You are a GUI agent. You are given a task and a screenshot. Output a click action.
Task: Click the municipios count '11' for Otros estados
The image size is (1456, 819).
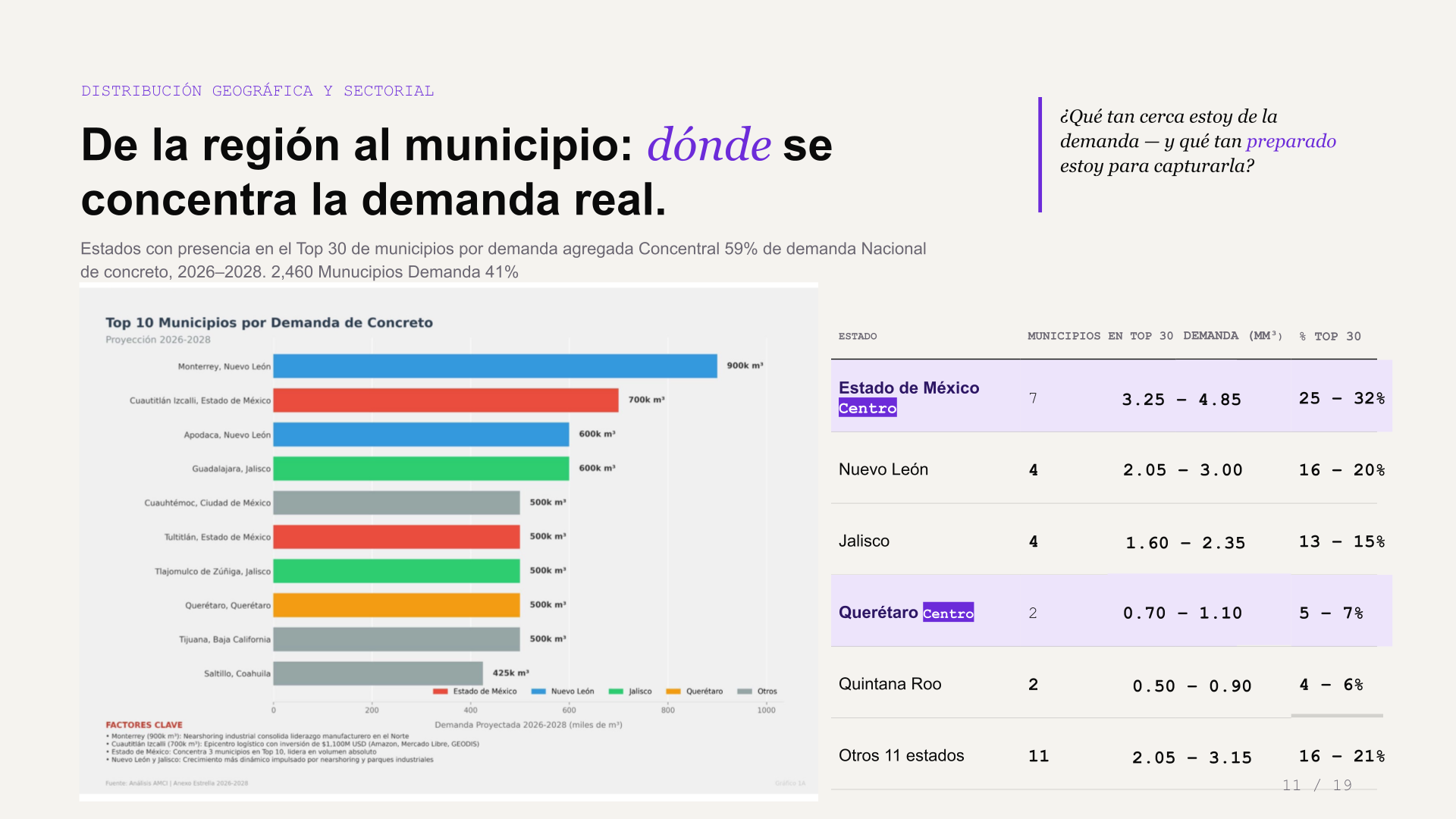[x=1039, y=756]
